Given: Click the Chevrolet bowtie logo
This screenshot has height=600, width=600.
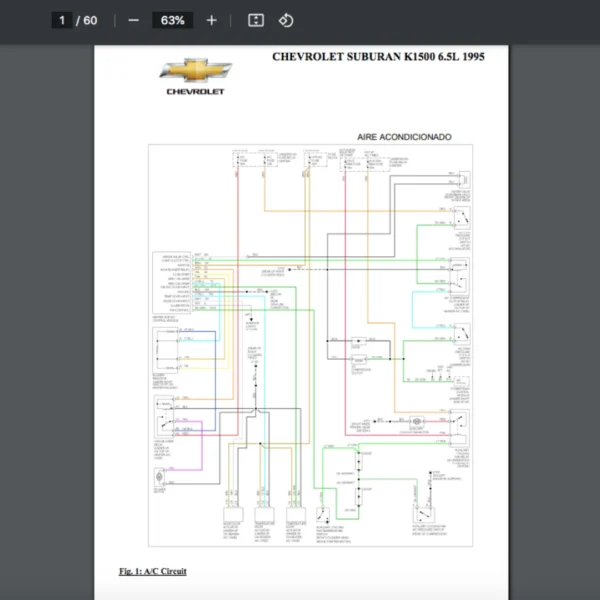Looking at the screenshot, I should click(195, 72).
